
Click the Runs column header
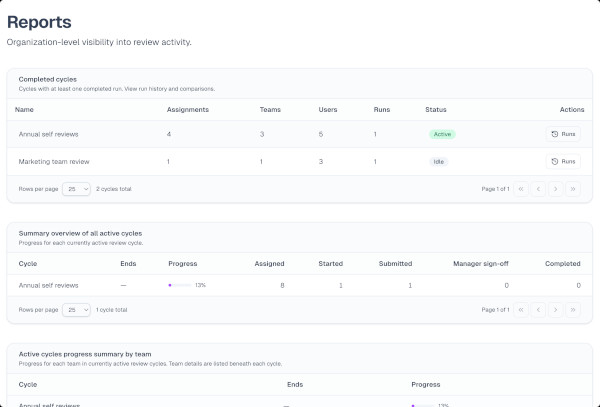[382, 109]
